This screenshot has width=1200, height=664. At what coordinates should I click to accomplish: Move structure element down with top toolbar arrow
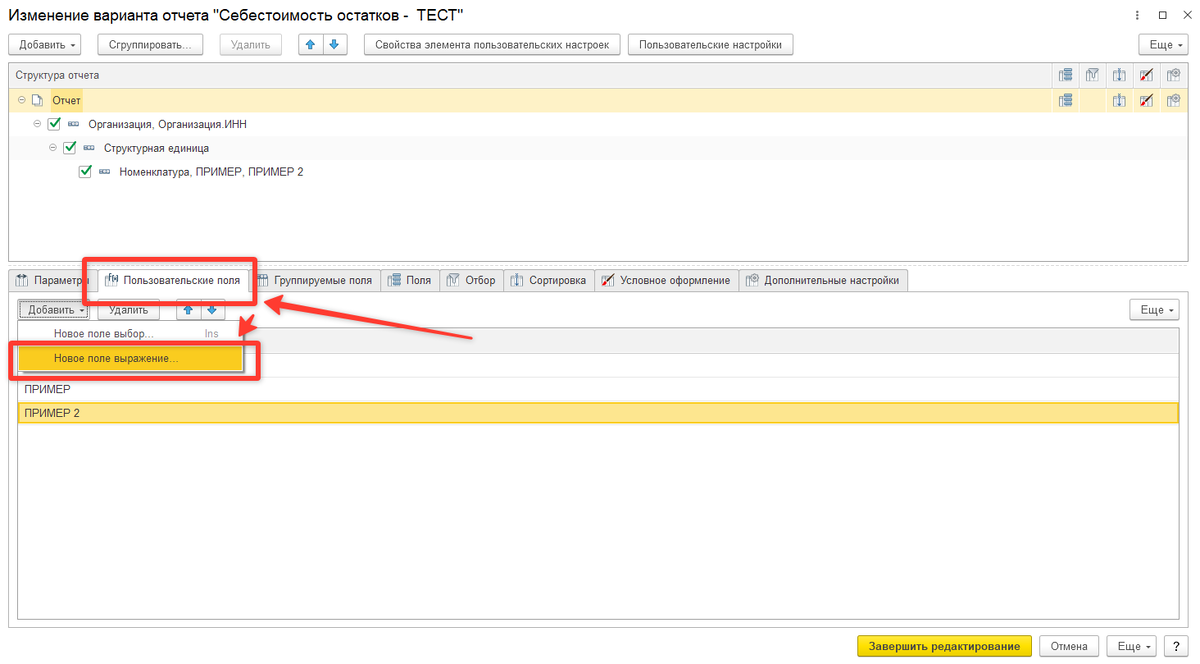coord(335,45)
